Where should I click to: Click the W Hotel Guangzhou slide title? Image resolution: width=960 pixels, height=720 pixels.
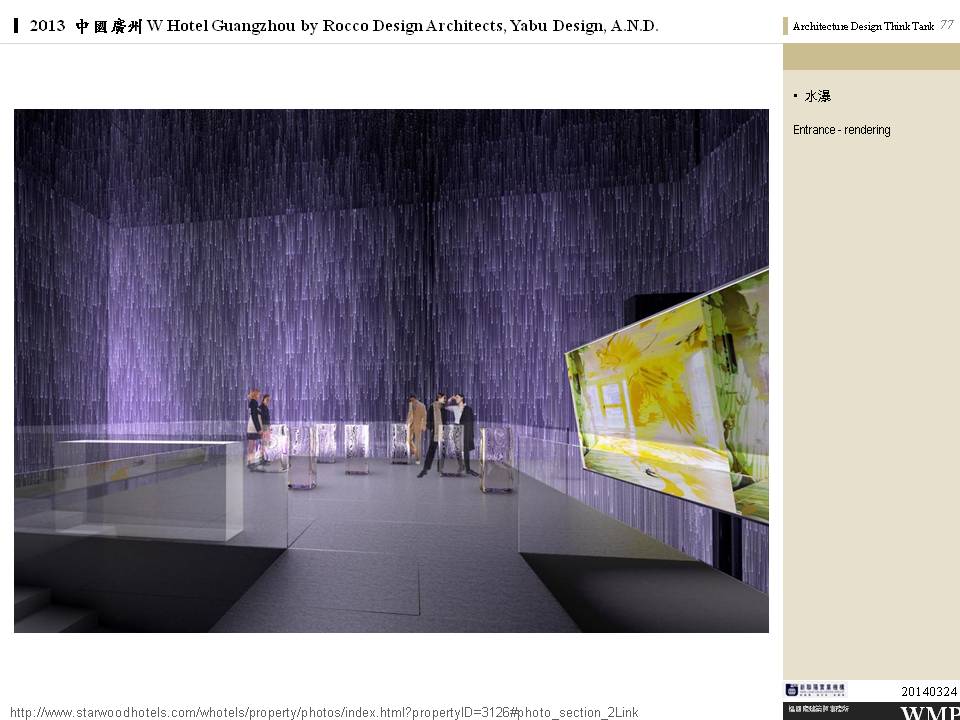344,26
